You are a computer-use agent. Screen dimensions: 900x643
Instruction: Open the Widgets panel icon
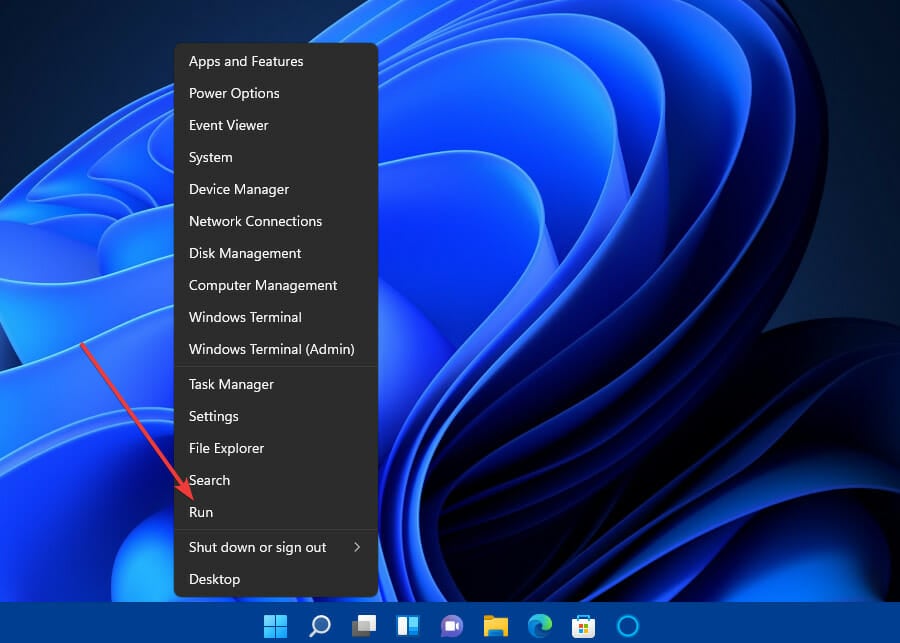pos(407,626)
